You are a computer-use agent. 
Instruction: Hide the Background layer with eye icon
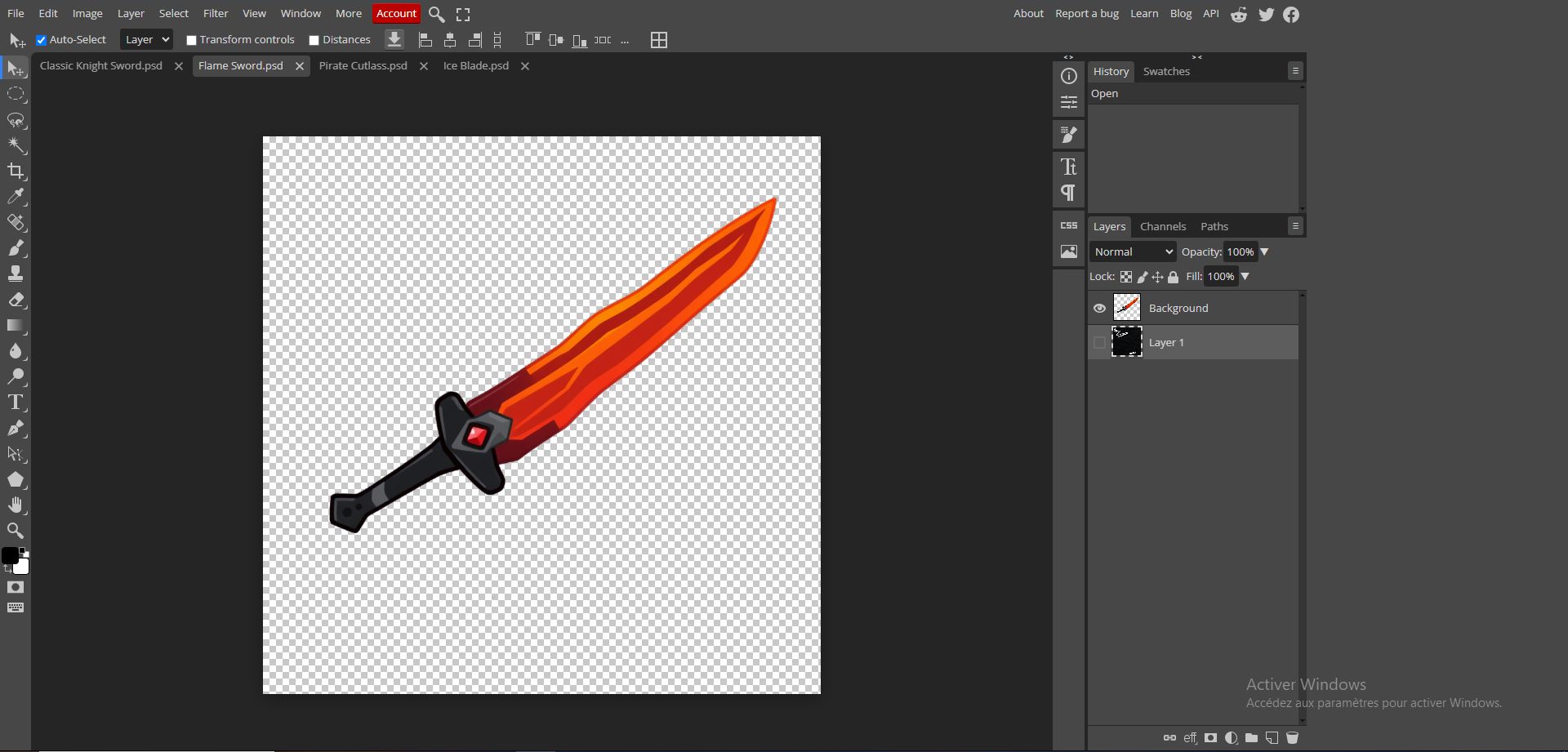1099,309
